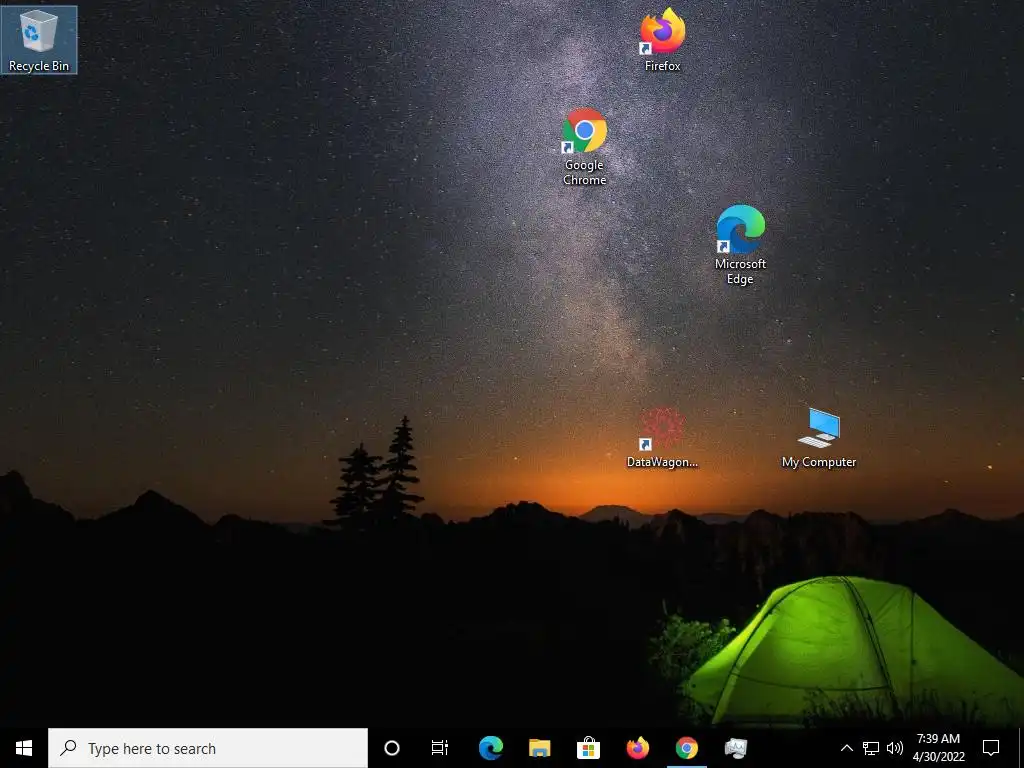This screenshot has height=768, width=1024.
Task: Select the Google Chrome desktop shortcut
Action: [x=584, y=147]
